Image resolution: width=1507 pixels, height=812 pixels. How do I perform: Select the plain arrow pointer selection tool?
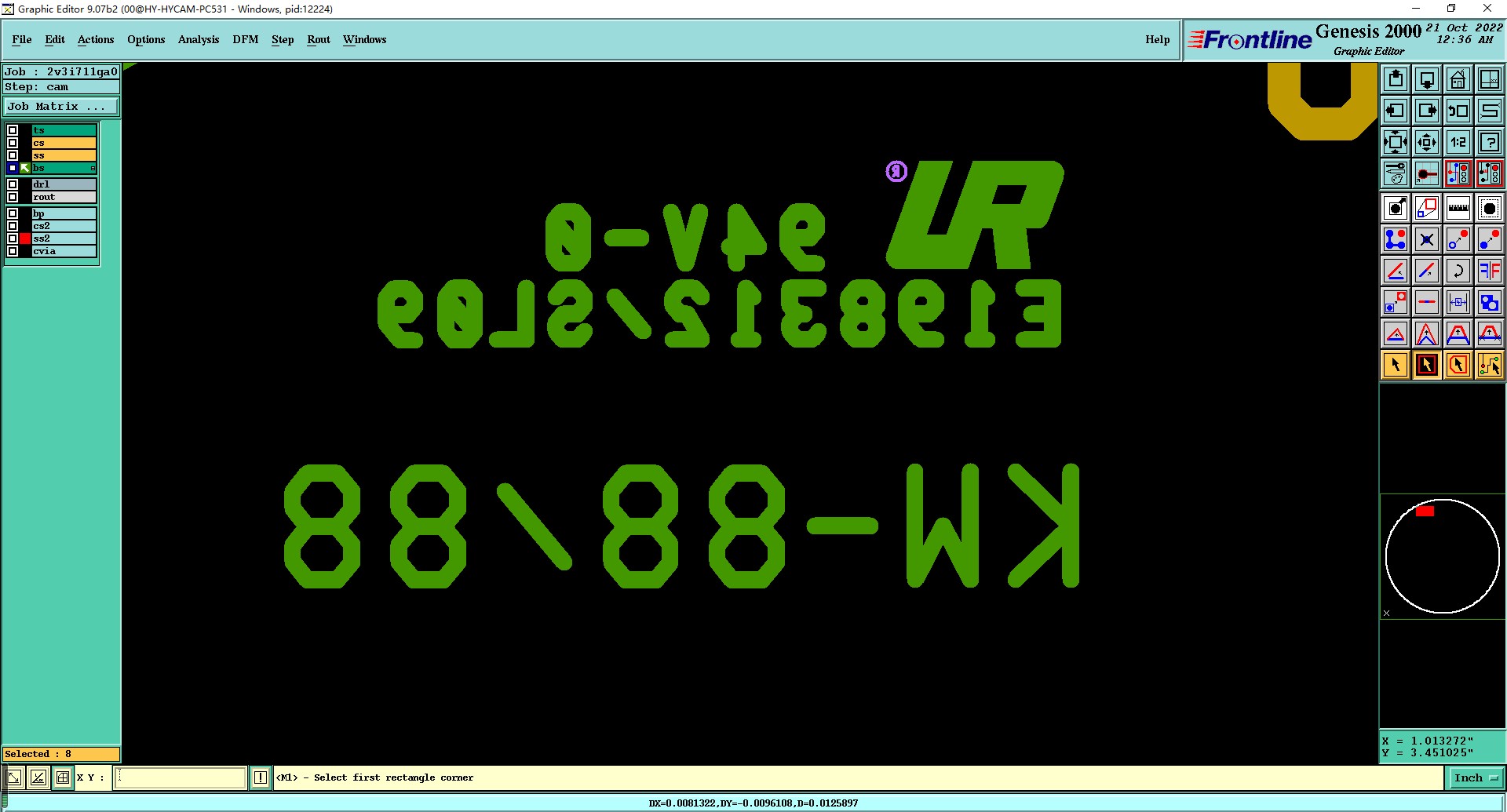tap(1396, 365)
